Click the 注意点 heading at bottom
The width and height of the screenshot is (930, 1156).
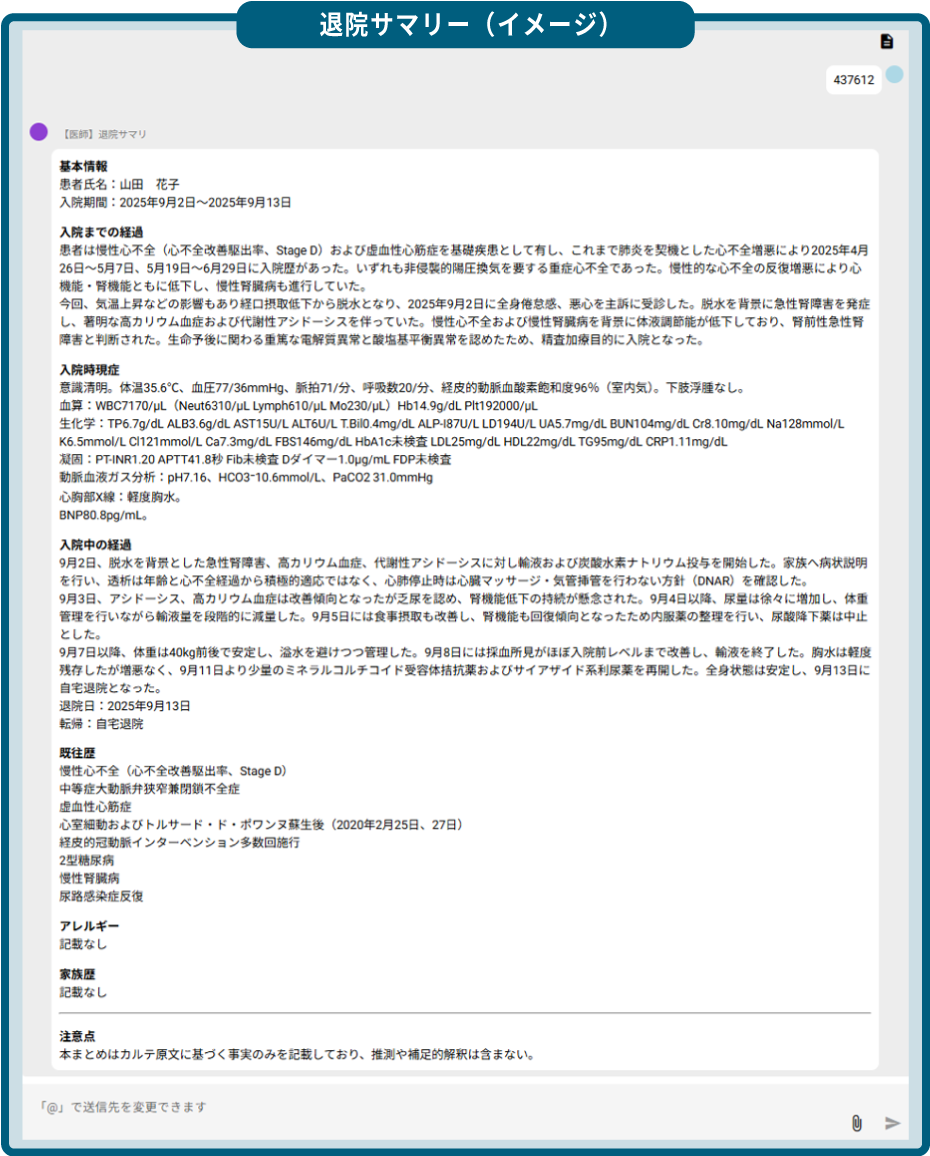click(x=77, y=1036)
